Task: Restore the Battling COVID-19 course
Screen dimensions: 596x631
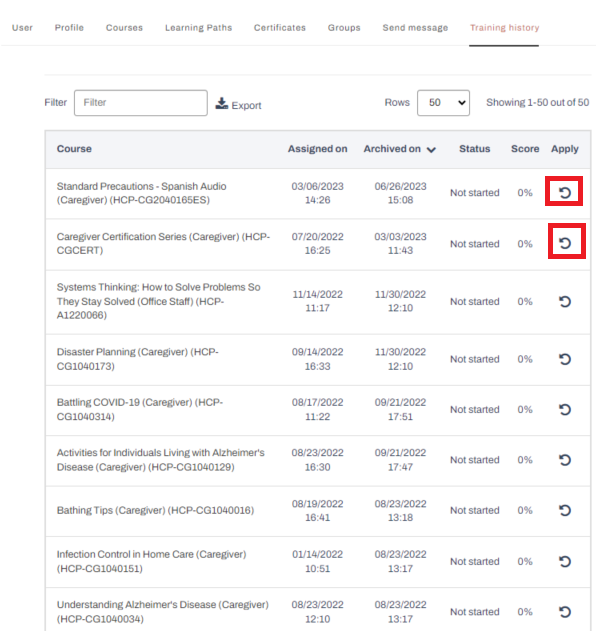Action: coord(565,409)
